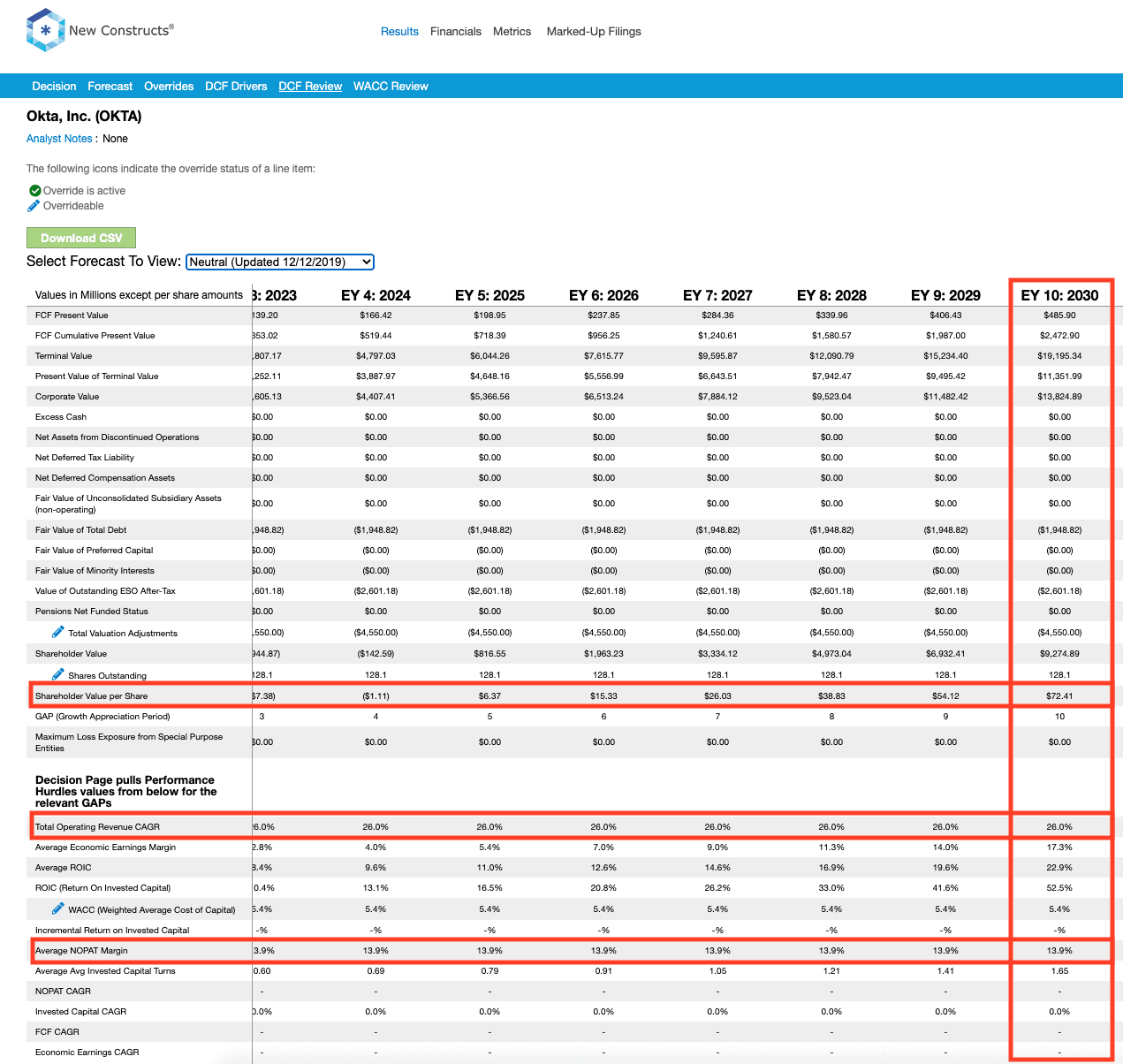
Task: Click the Average NOPAT Margin row label
Action: (x=81, y=951)
